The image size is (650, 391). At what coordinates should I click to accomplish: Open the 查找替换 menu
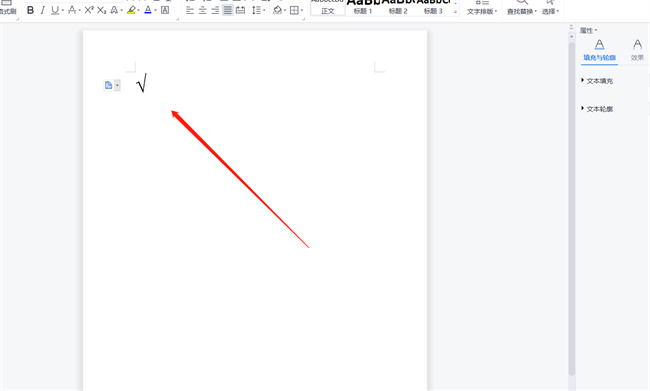(x=522, y=7)
